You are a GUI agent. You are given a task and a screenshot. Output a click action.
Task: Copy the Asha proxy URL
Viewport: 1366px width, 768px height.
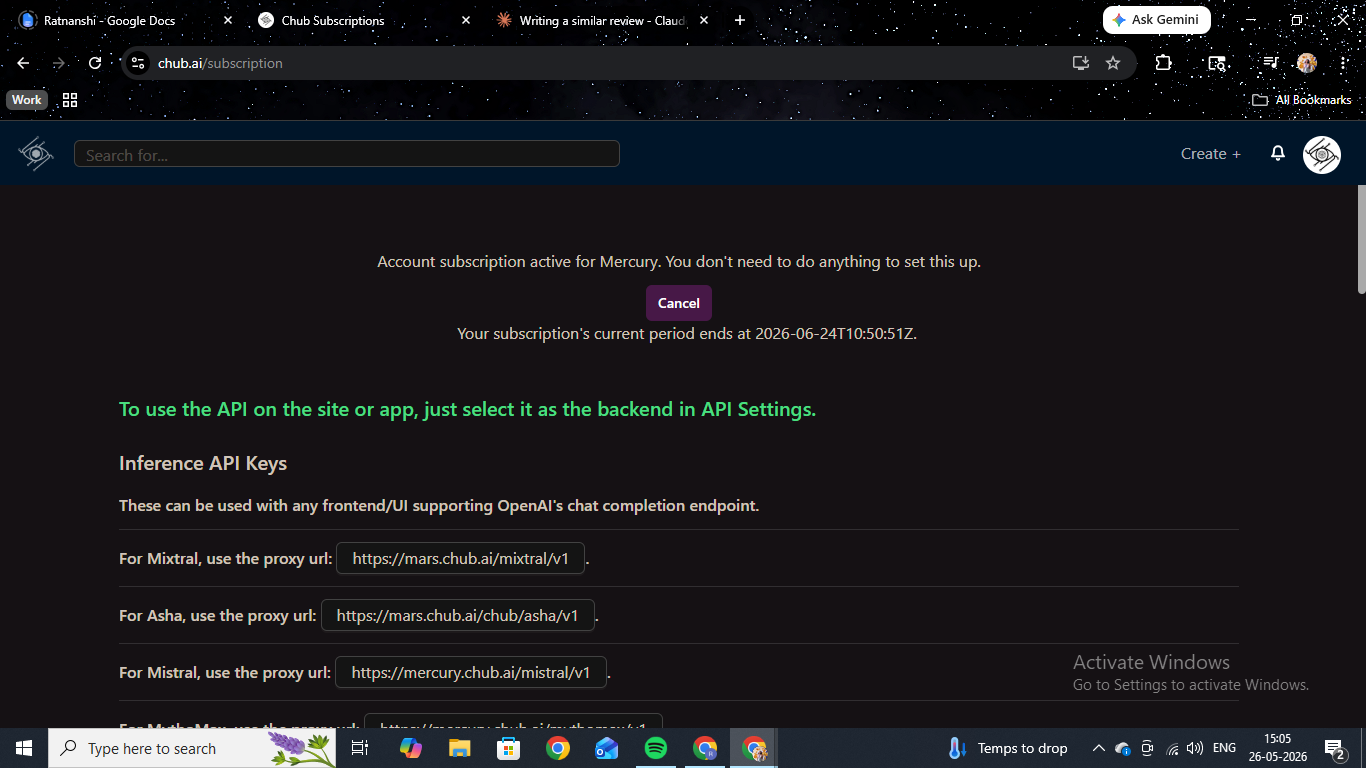click(458, 616)
